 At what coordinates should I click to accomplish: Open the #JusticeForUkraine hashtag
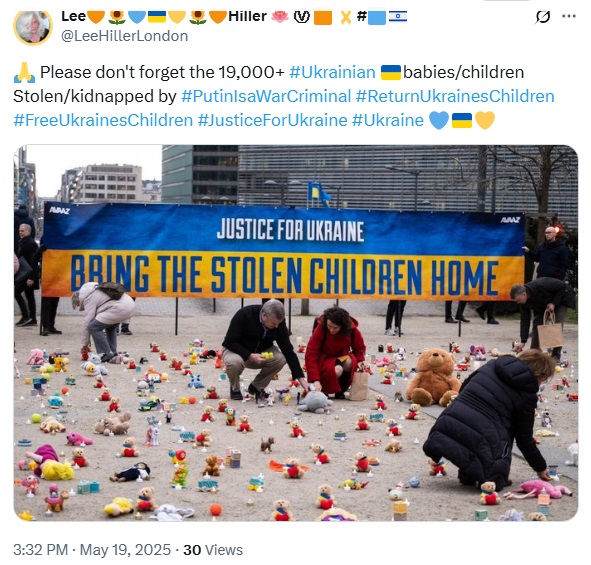point(273,121)
